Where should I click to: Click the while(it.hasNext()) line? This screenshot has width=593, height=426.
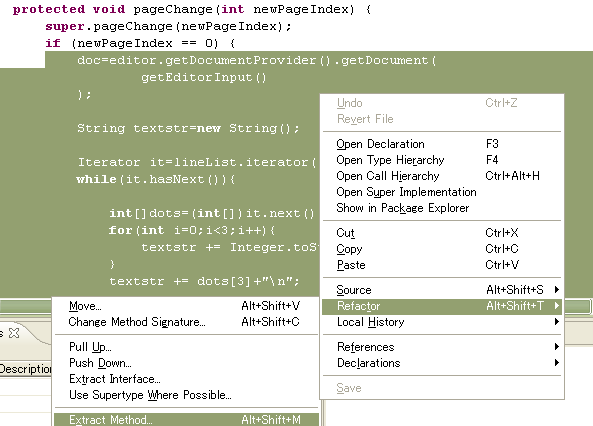click(x=155, y=179)
